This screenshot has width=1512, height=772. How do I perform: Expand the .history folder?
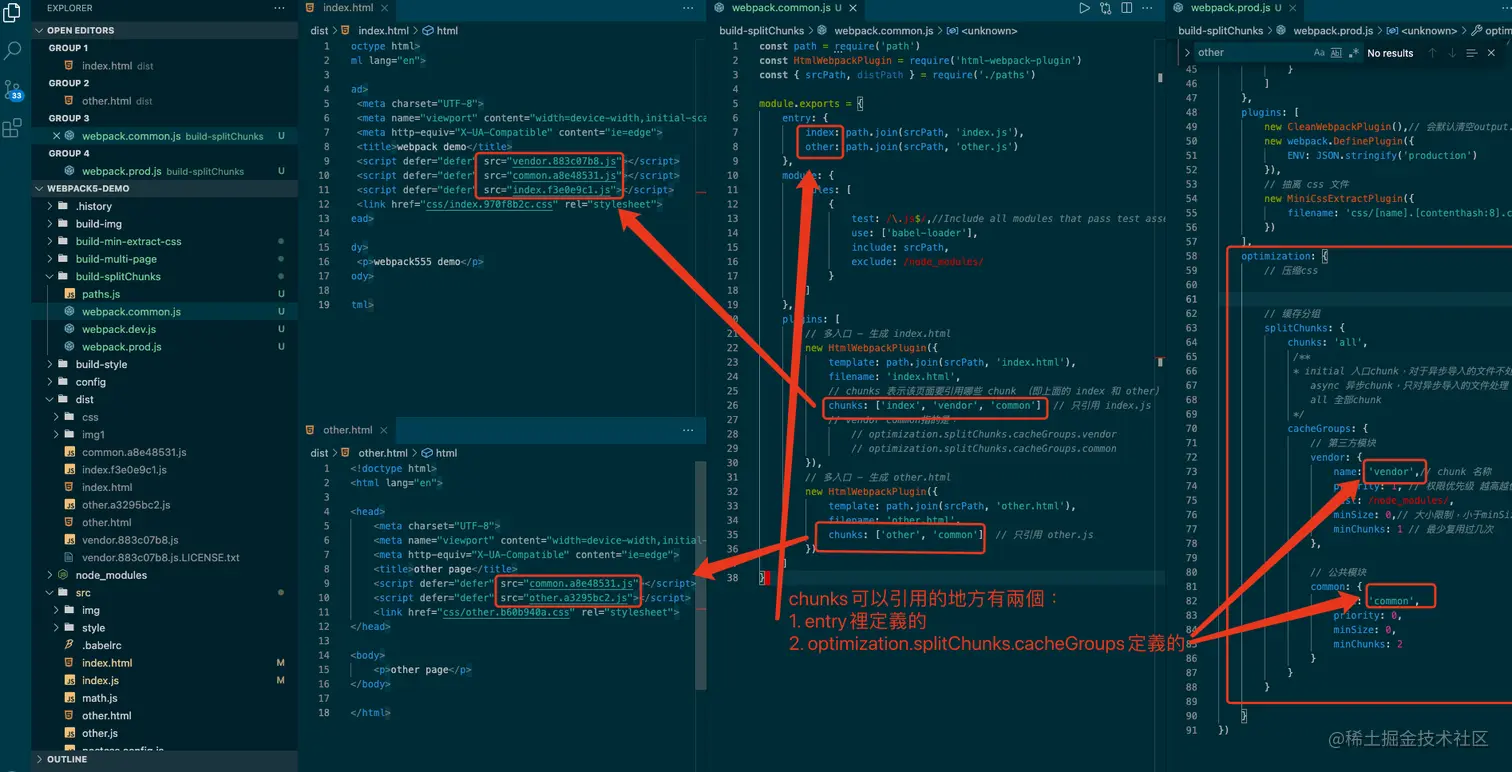pyautogui.click(x=165, y=206)
